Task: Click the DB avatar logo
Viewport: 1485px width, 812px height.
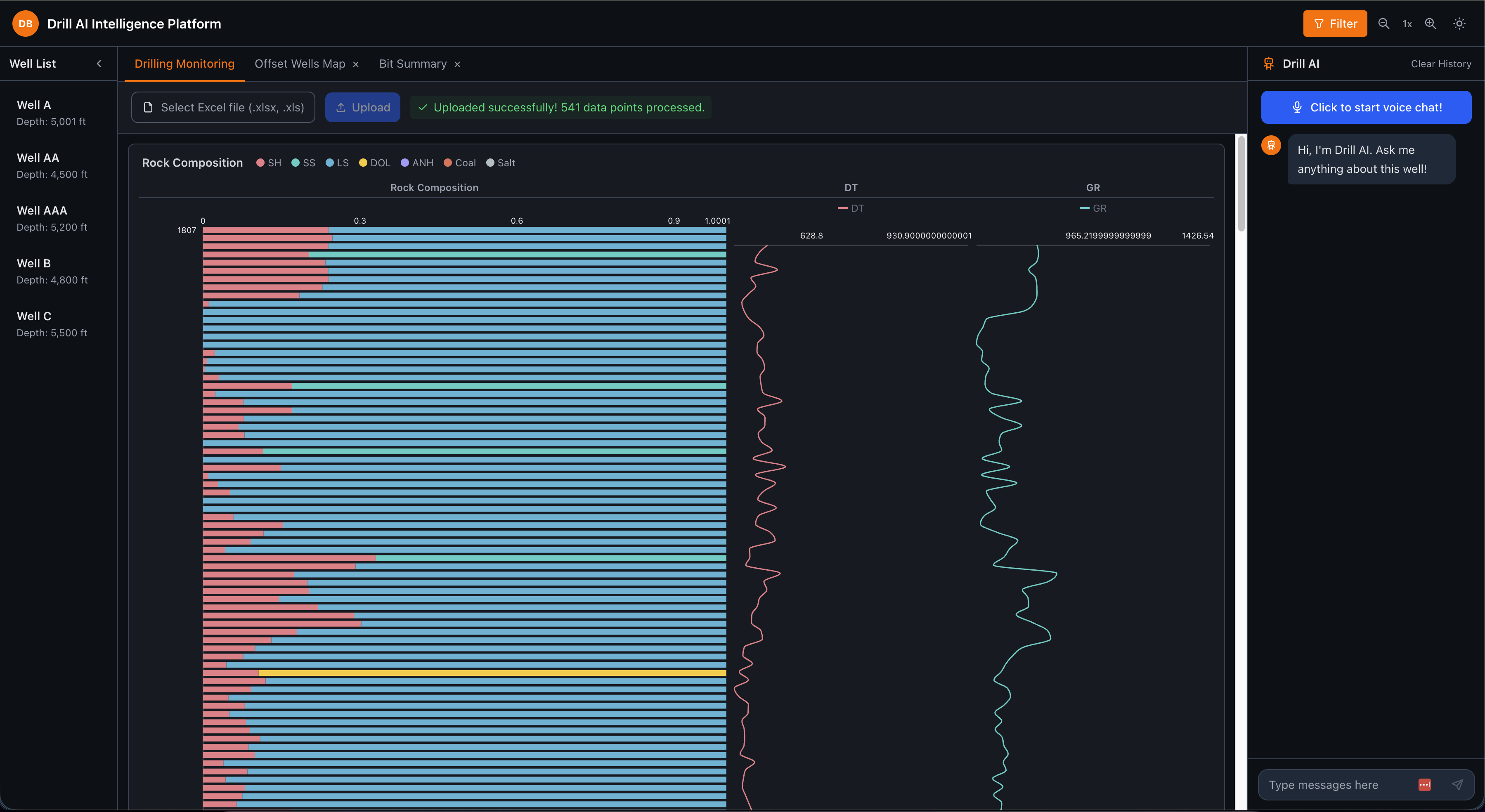Action: coord(25,24)
